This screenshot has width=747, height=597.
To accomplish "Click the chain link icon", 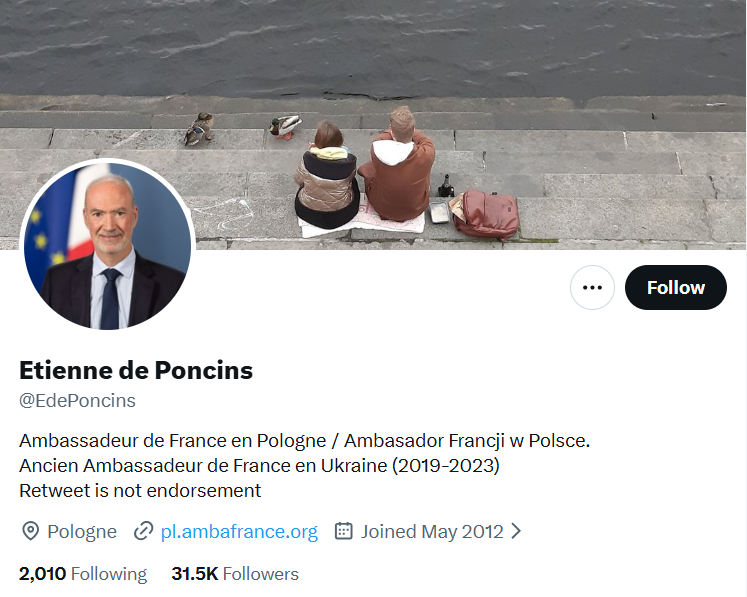I will pos(144,531).
